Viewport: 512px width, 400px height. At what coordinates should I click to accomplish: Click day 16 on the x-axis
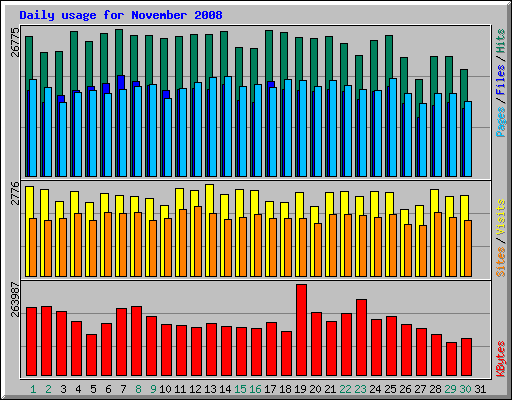click(255, 389)
